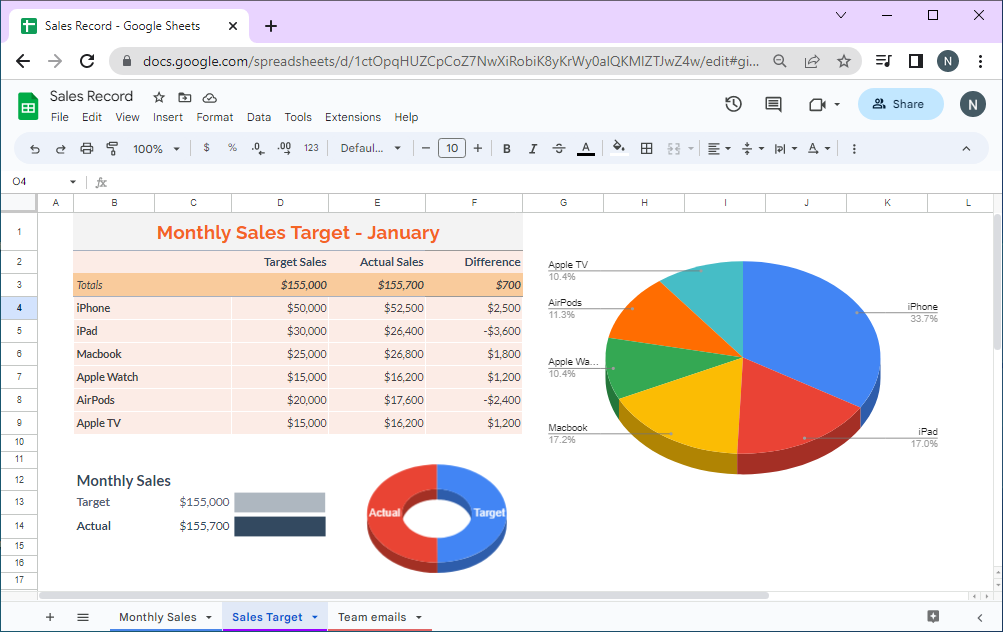Click the Explore icon at bottom right
Viewport: 1003px width, 632px height.
(x=933, y=617)
